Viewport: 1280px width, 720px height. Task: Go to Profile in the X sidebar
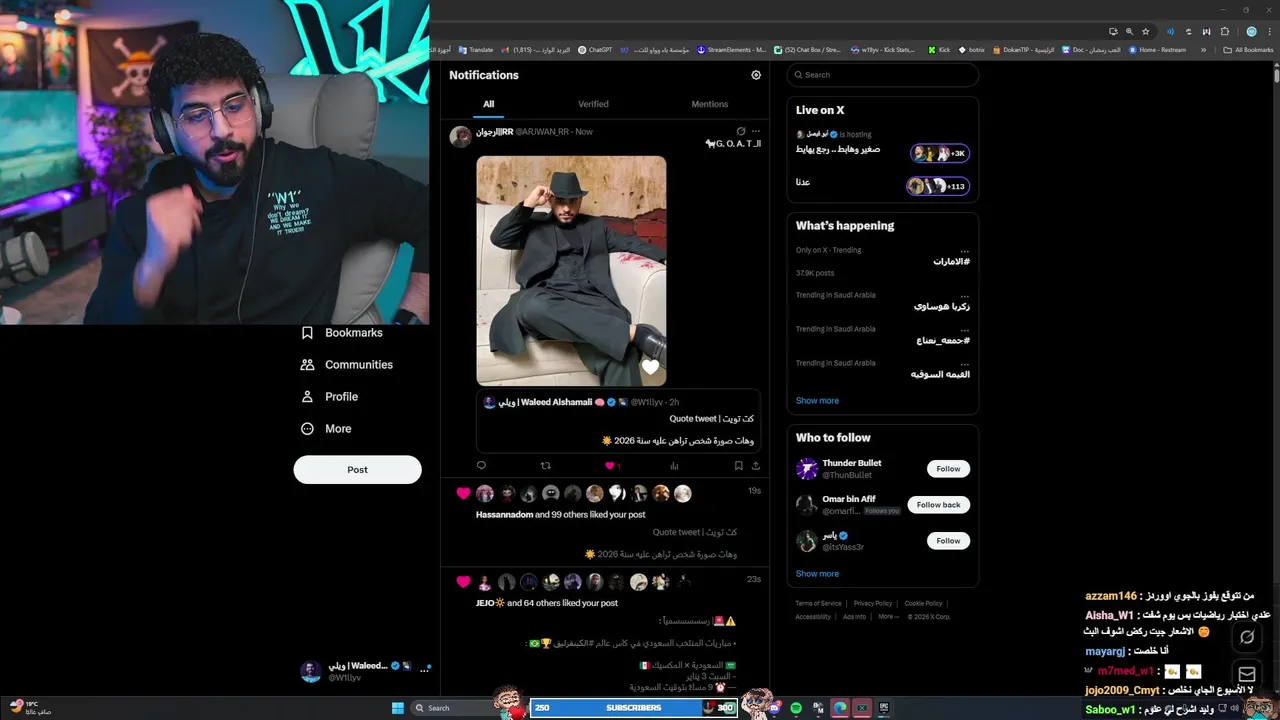point(329,397)
